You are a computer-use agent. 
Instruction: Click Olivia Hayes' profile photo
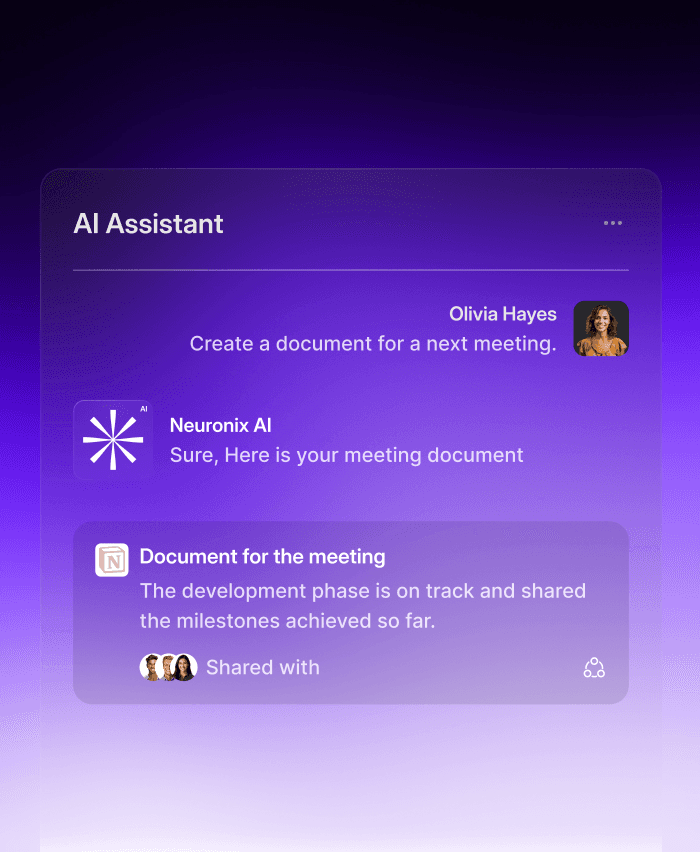click(601, 329)
